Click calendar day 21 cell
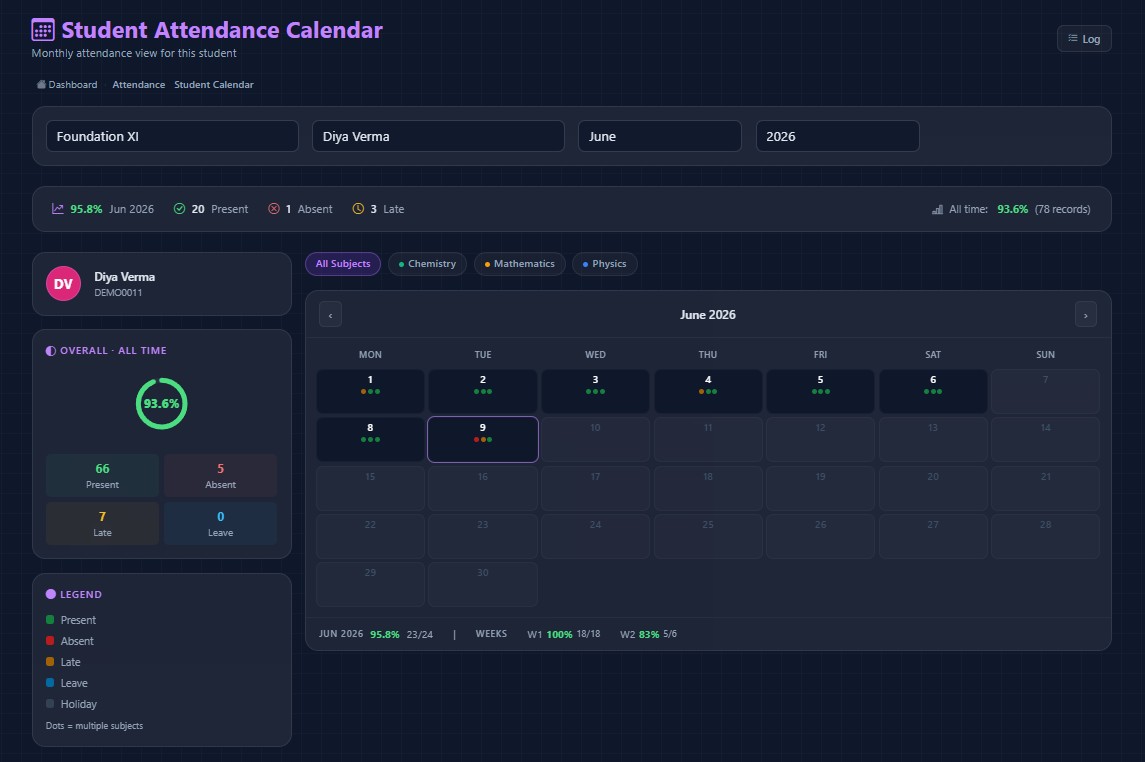 [1045, 488]
